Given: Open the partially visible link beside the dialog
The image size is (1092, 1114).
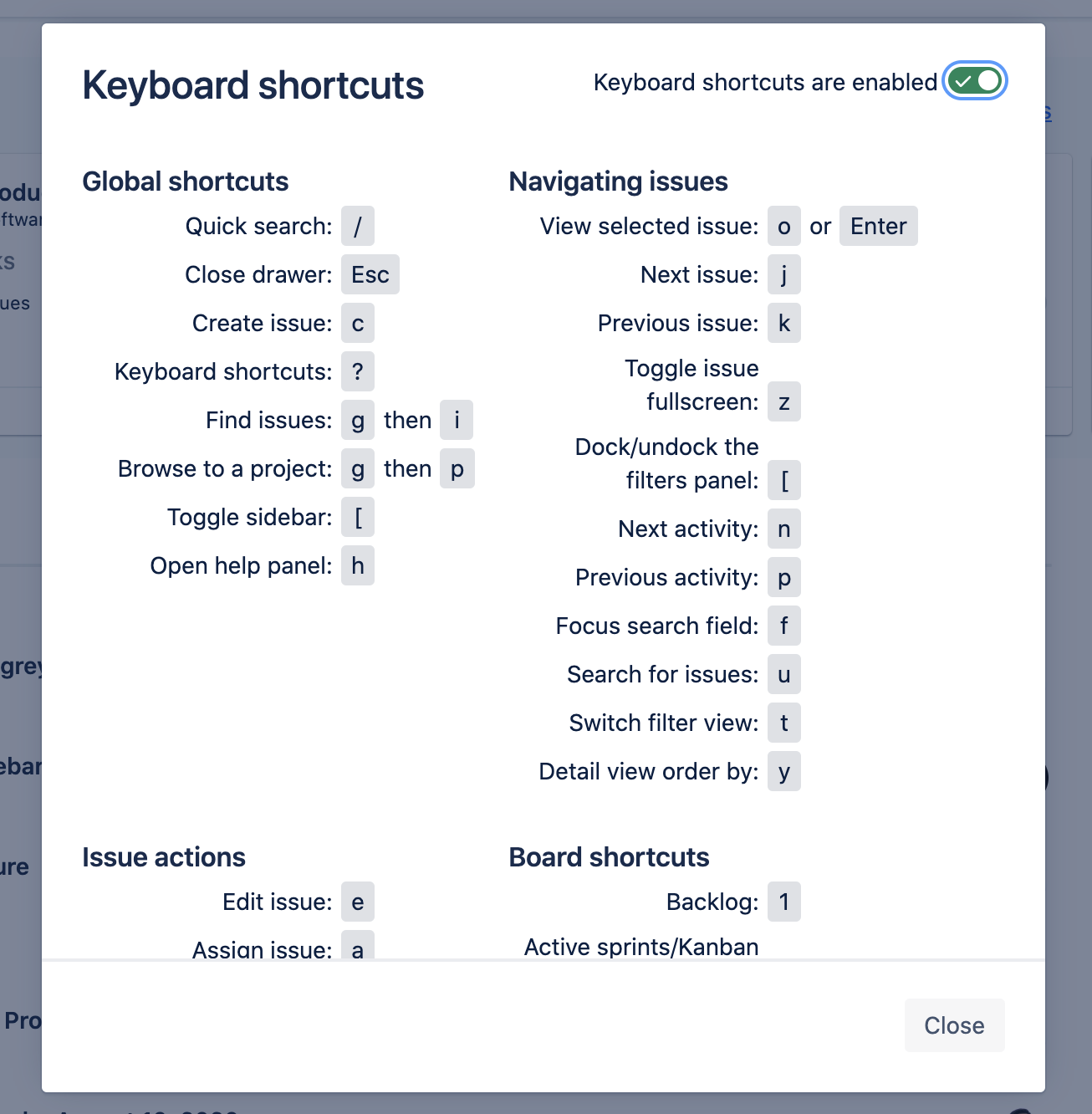Looking at the screenshot, I should click(1047, 113).
